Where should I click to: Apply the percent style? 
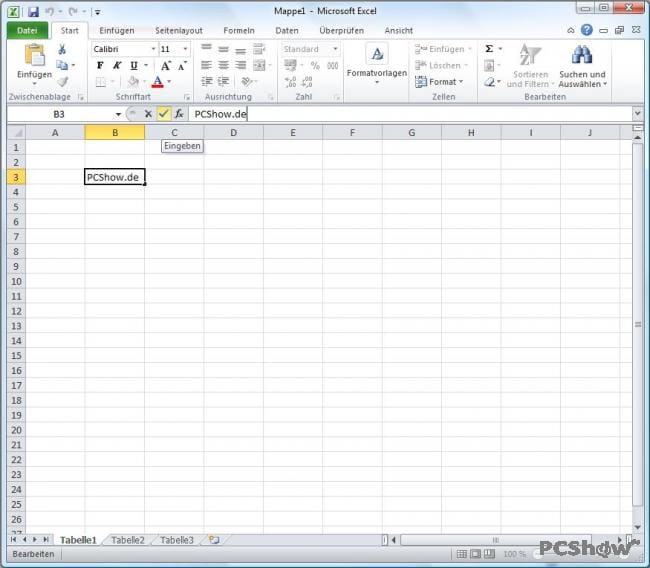pyautogui.click(x=315, y=66)
